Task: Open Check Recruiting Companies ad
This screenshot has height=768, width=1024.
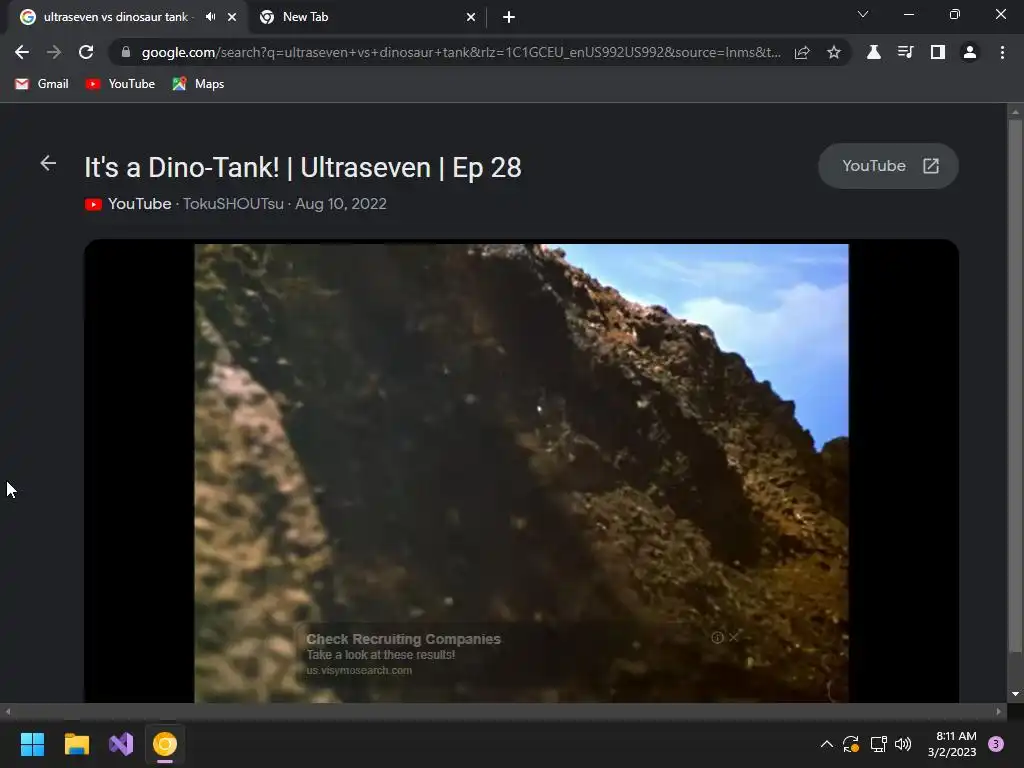Action: 404,639
